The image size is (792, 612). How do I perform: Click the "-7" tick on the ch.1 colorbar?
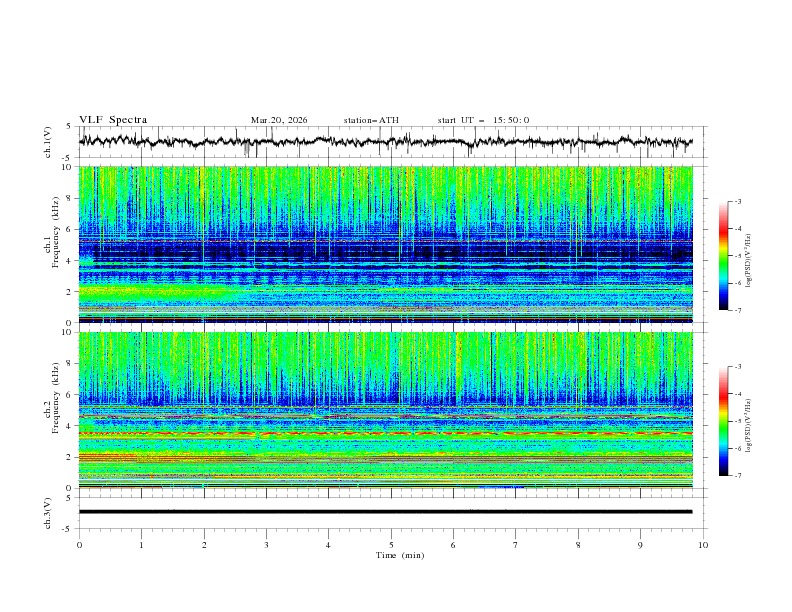click(x=737, y=310)
